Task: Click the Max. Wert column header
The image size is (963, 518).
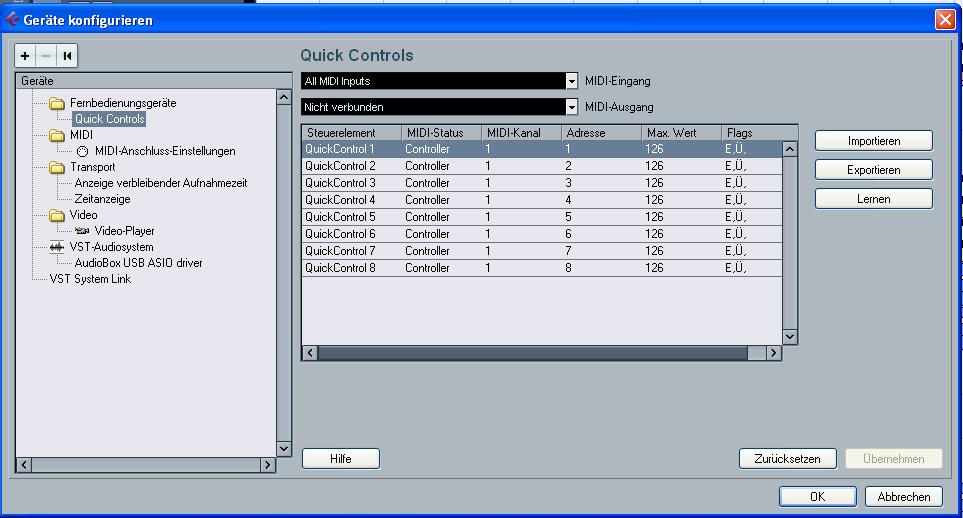Action: pyautogui.click(x=680, y=133)
